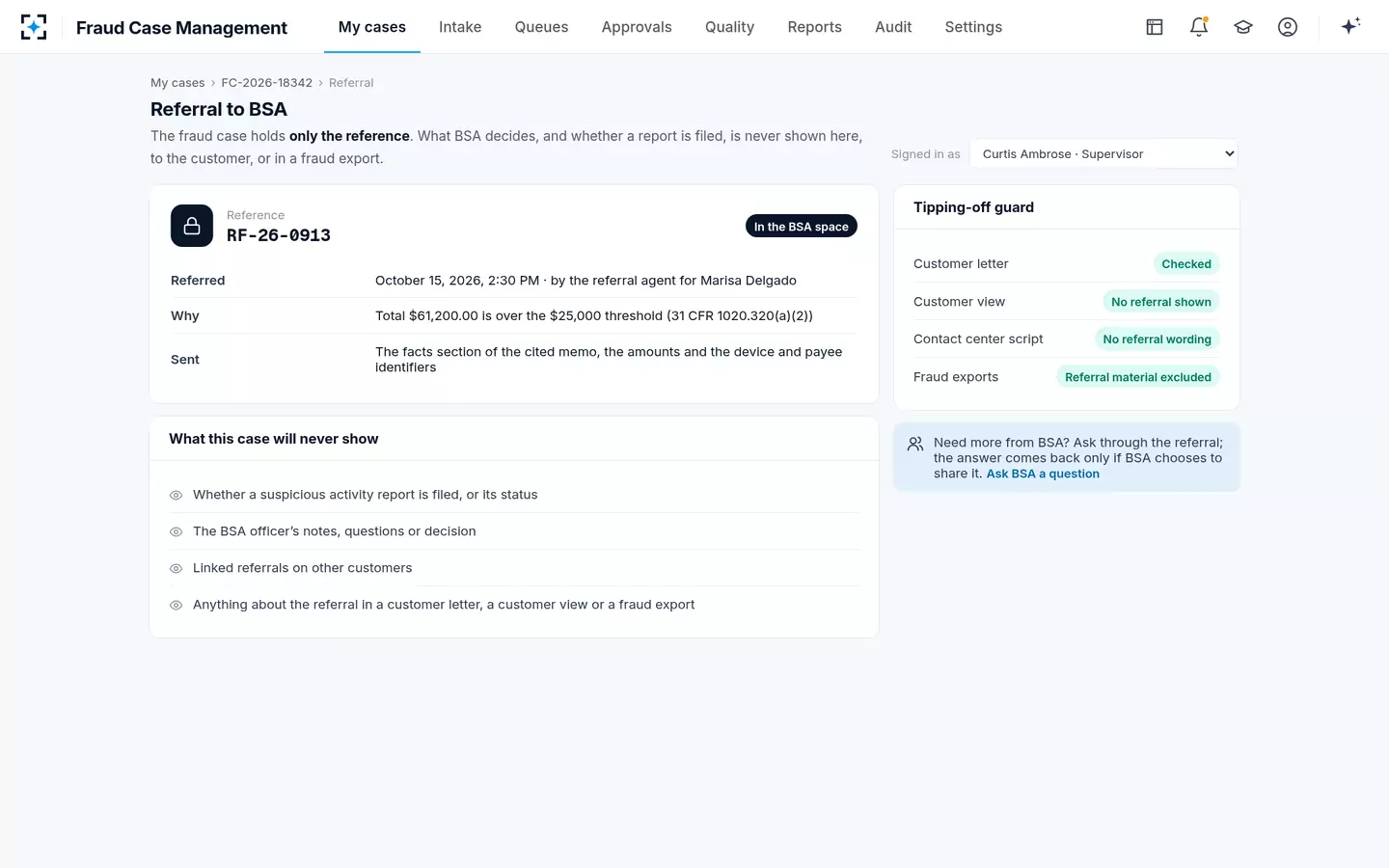Viewport: 1389px width, 868px height.
Task: Launch the AI sparkle assistant icon
Action: tap(1350, 26)
